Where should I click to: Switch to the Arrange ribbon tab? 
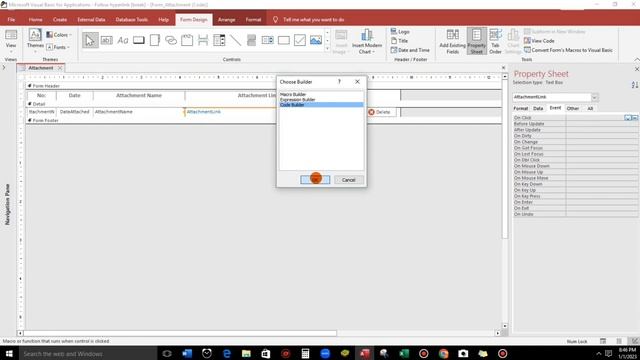[x=227, y=20]
